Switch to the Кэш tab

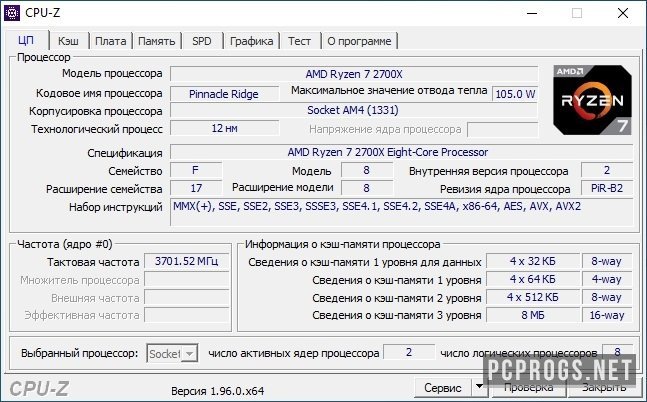pos(68,41)
